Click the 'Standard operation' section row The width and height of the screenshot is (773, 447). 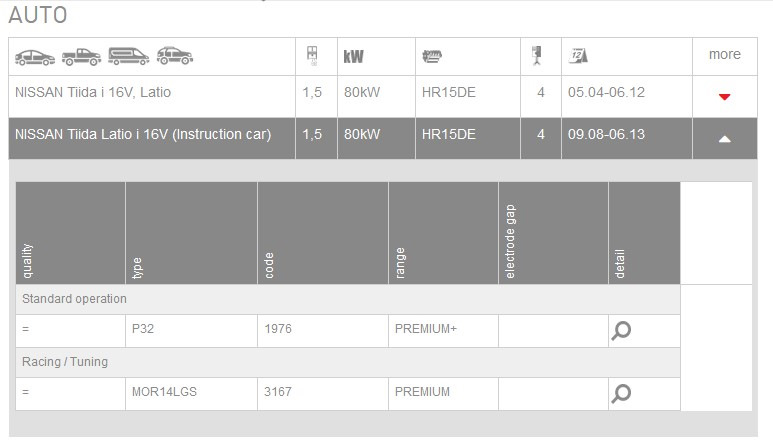tap(348, 299)
